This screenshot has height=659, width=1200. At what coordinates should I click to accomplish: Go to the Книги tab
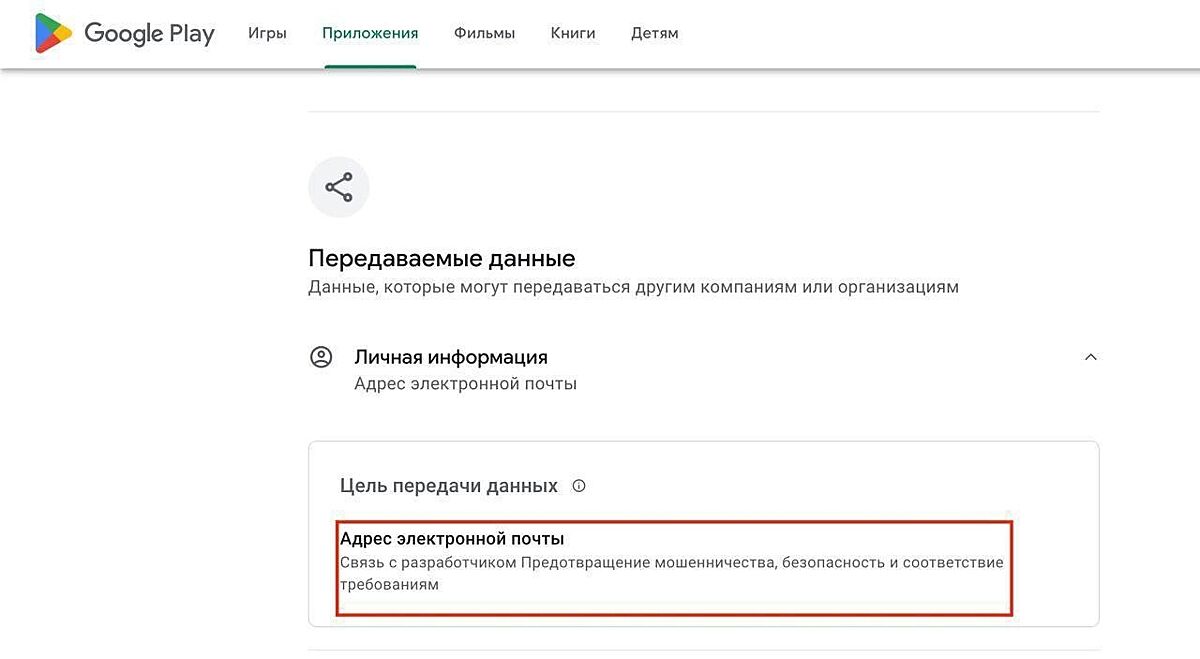pyautogui.click(x=573, y=33)
